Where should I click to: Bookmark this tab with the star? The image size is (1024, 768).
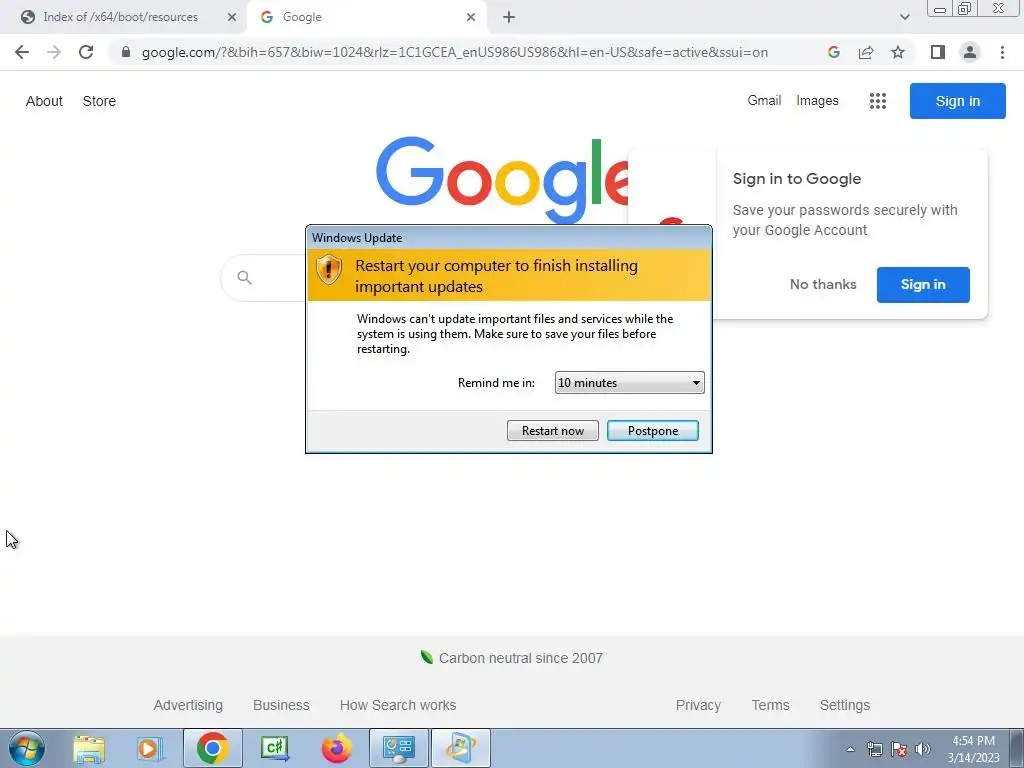(898, 52)
